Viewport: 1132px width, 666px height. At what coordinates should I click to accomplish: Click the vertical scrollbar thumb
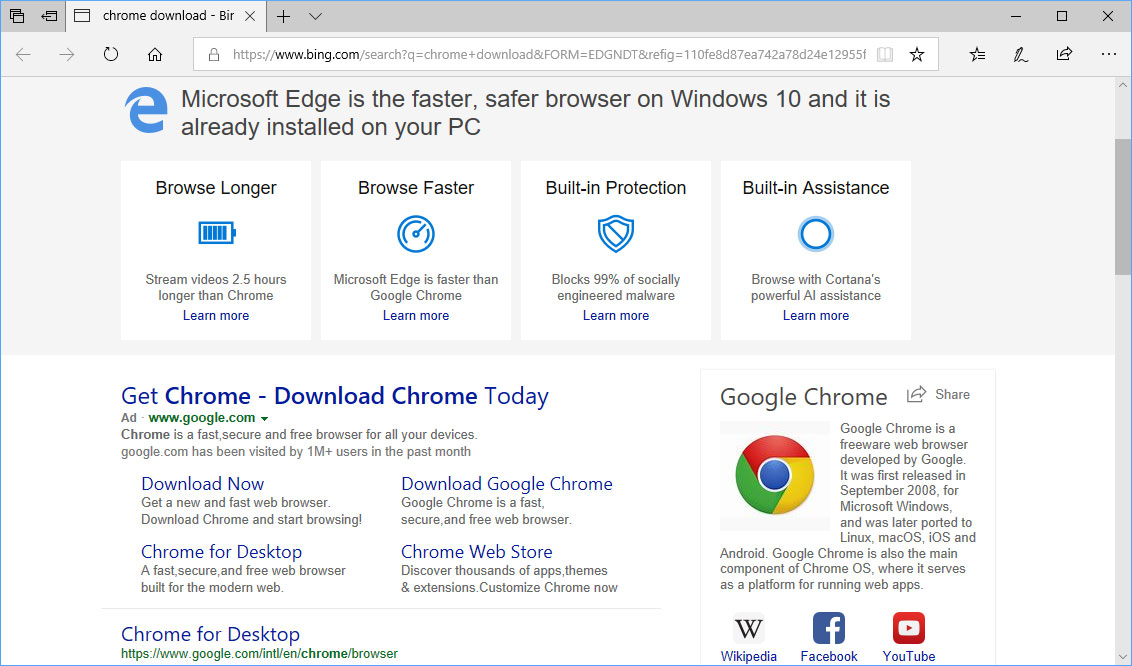[x=1123, y=207]
